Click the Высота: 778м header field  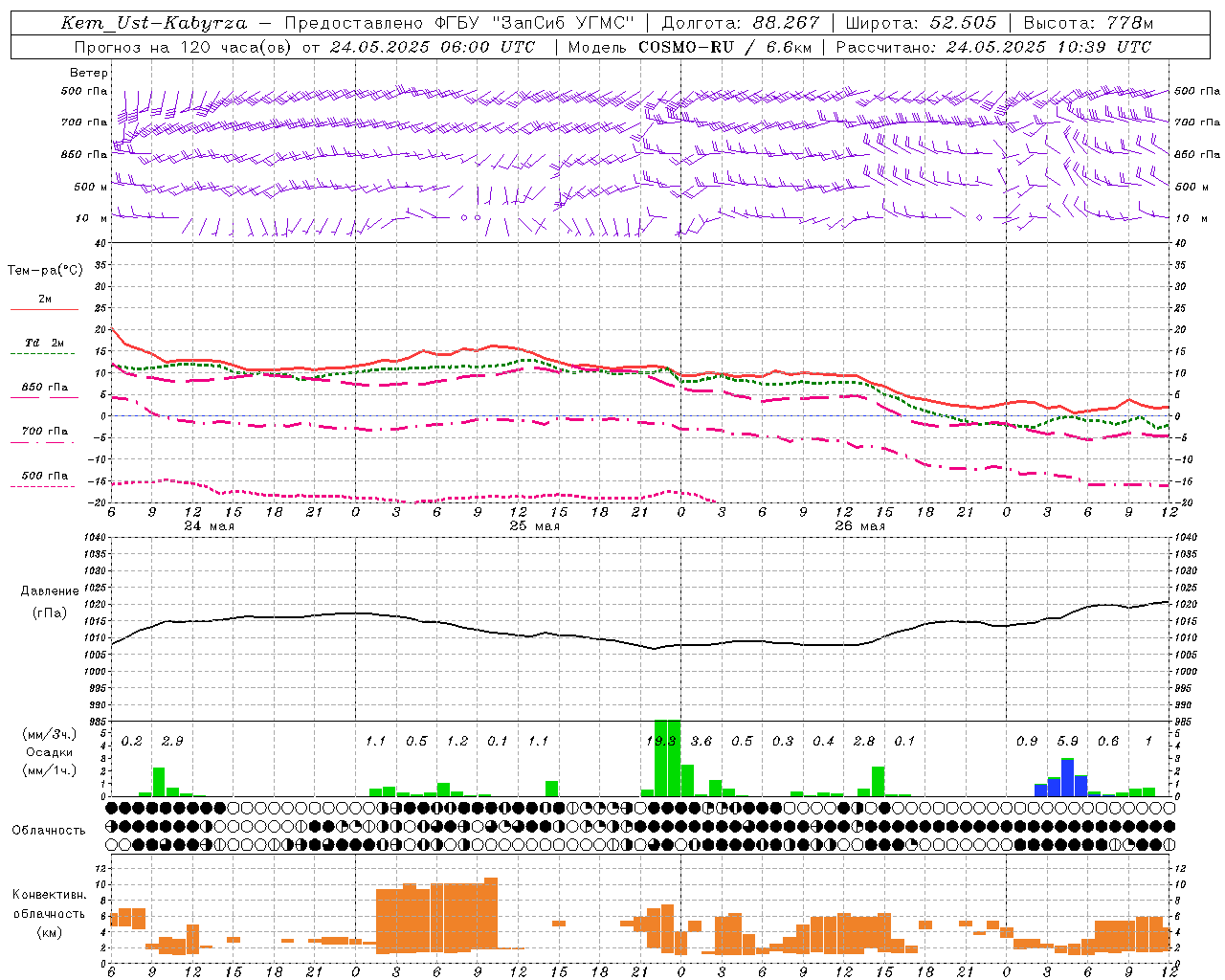click(x=1088, y=23)
